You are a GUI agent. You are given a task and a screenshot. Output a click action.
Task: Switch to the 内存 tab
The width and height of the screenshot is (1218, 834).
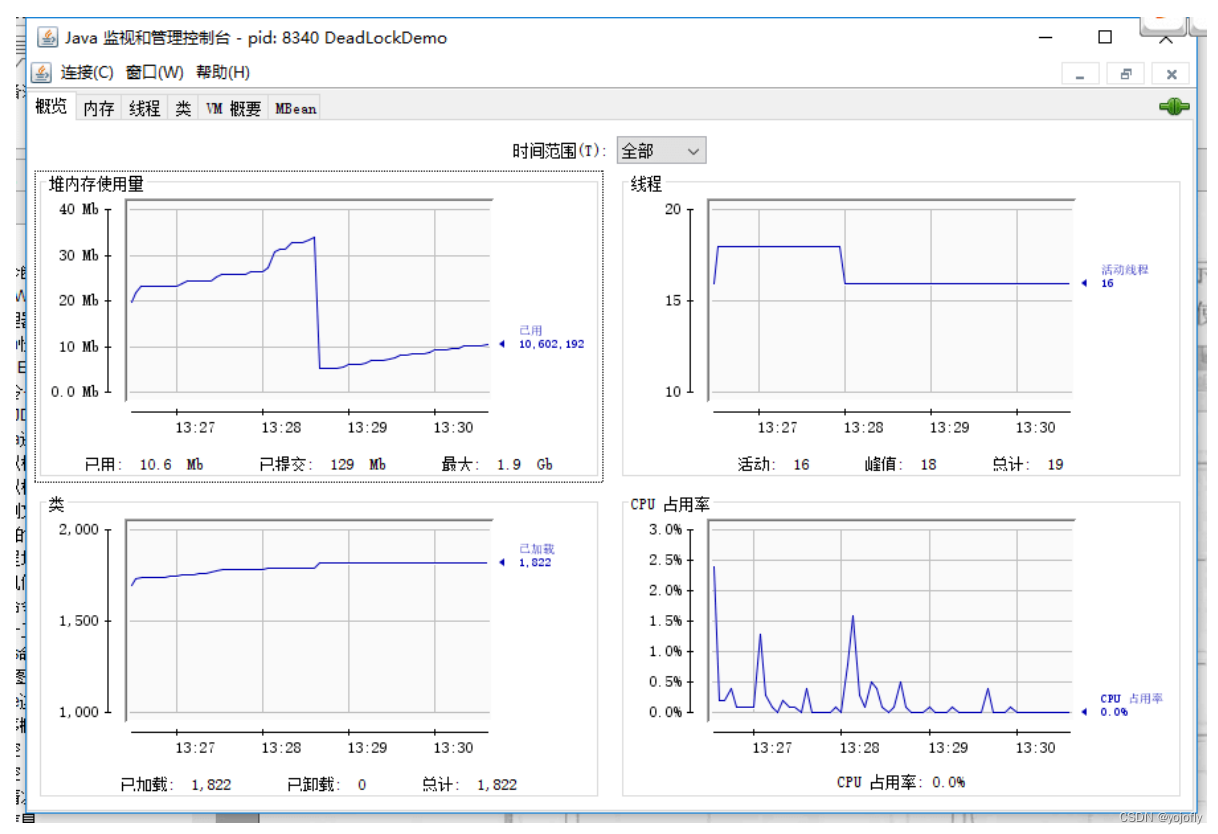(x=99, y=109)
